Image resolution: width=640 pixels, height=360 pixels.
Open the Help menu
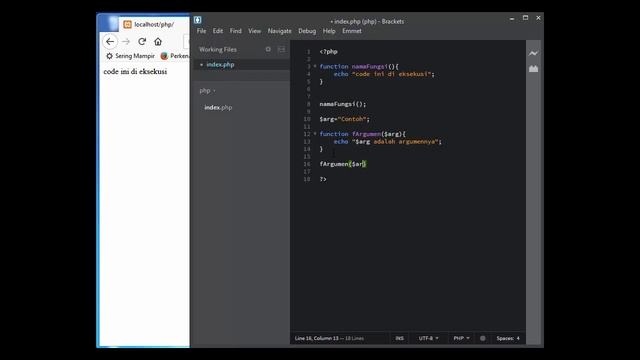click(329, 31)
